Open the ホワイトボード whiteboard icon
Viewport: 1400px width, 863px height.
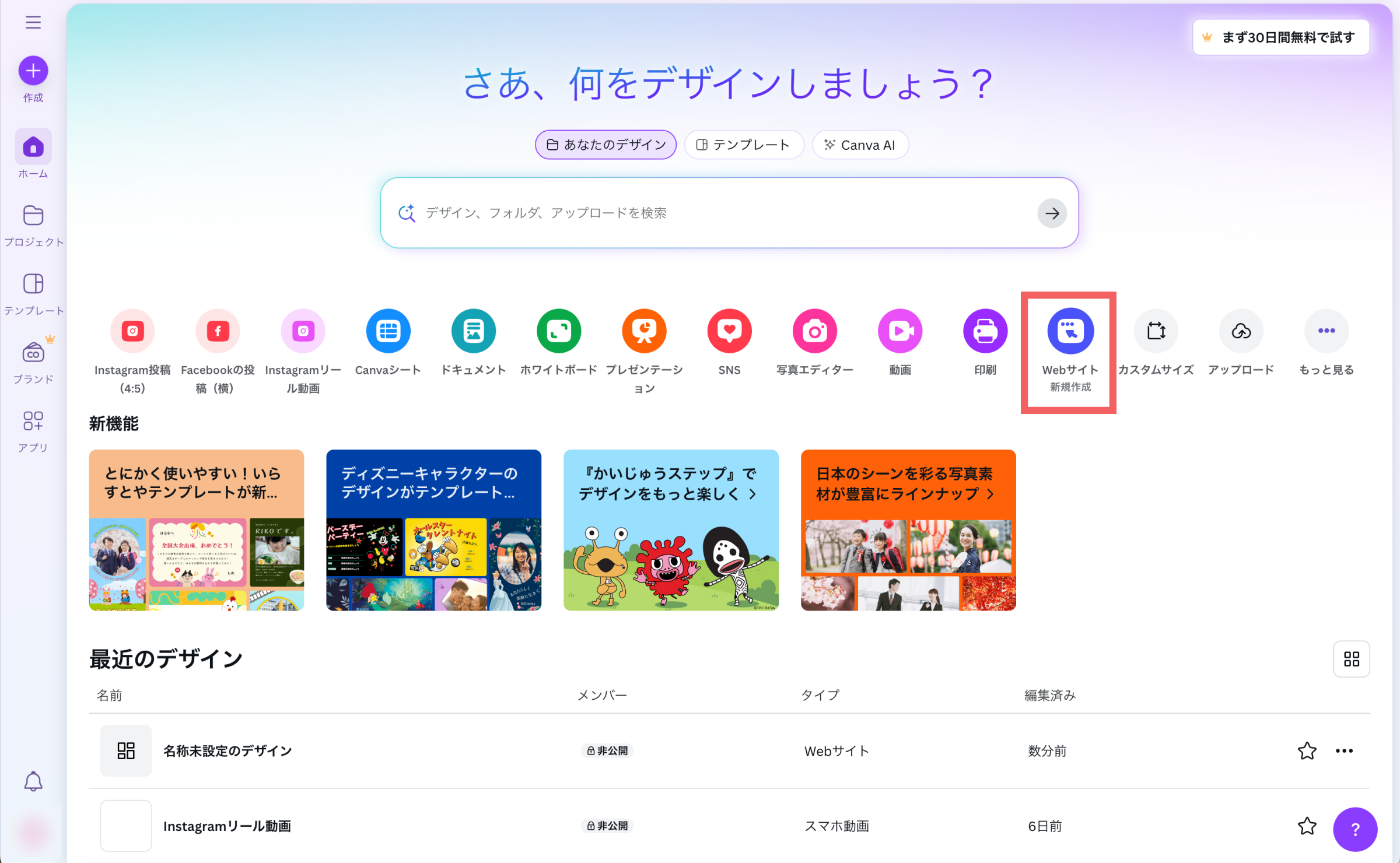coord(558,331)
